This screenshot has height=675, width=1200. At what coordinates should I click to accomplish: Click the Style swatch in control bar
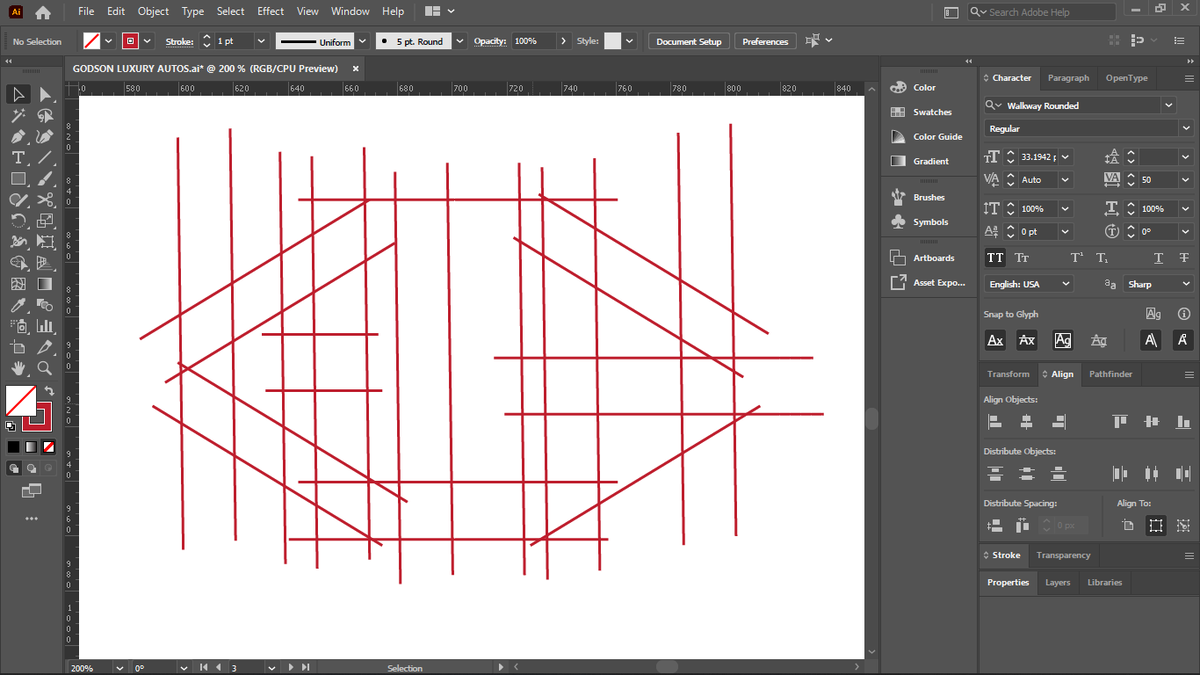click(612, 41)
